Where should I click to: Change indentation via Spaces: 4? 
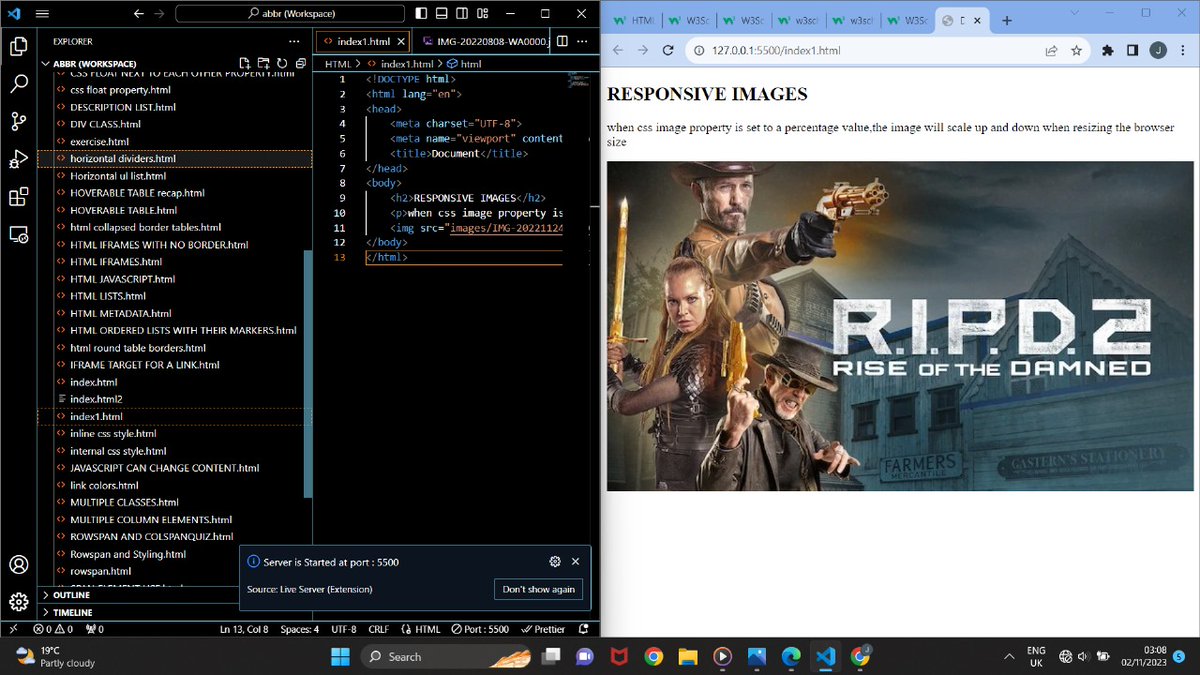pos(300,629)
